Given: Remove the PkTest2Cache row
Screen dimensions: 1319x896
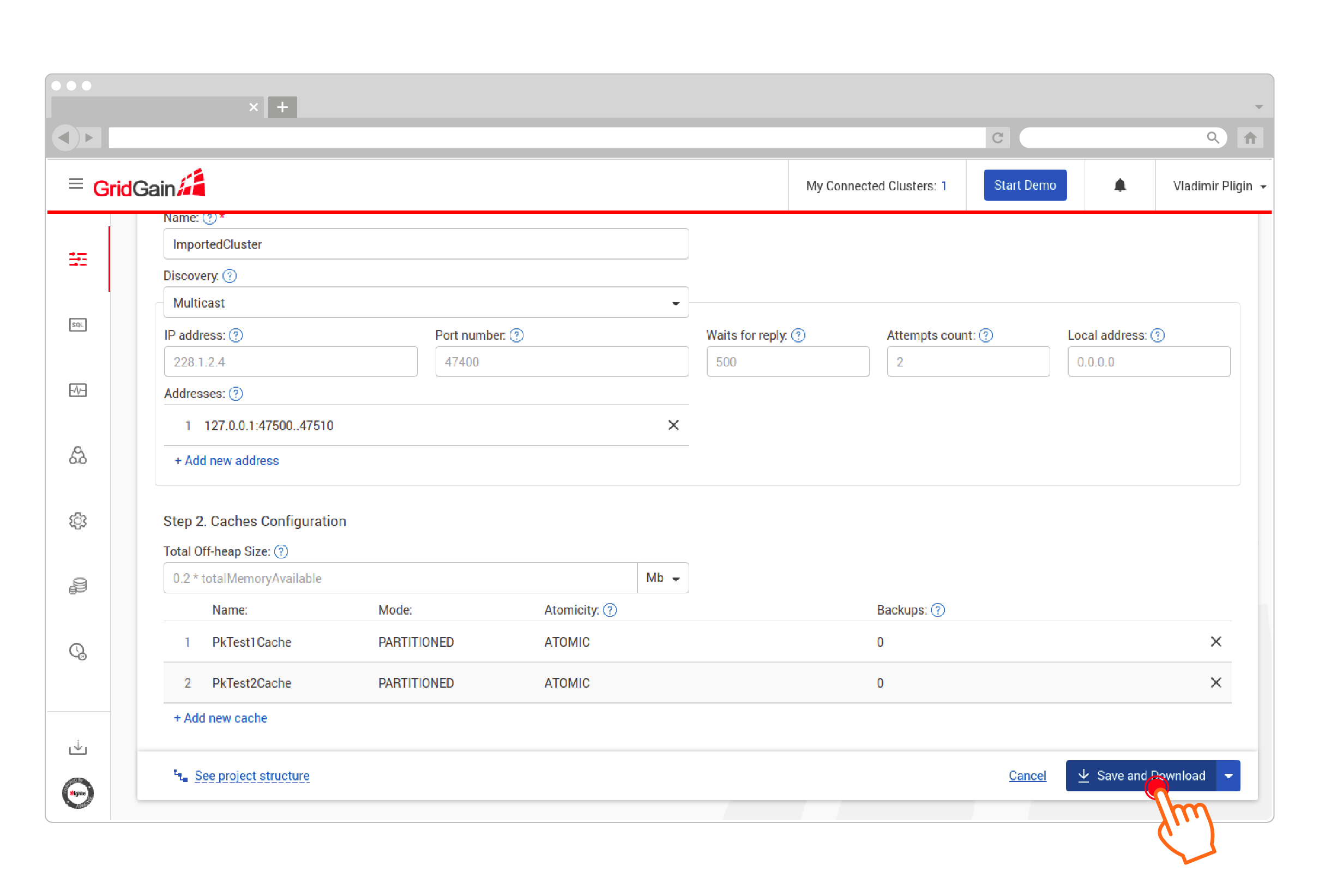Looking at the screenshot, I should [1216, 683].
